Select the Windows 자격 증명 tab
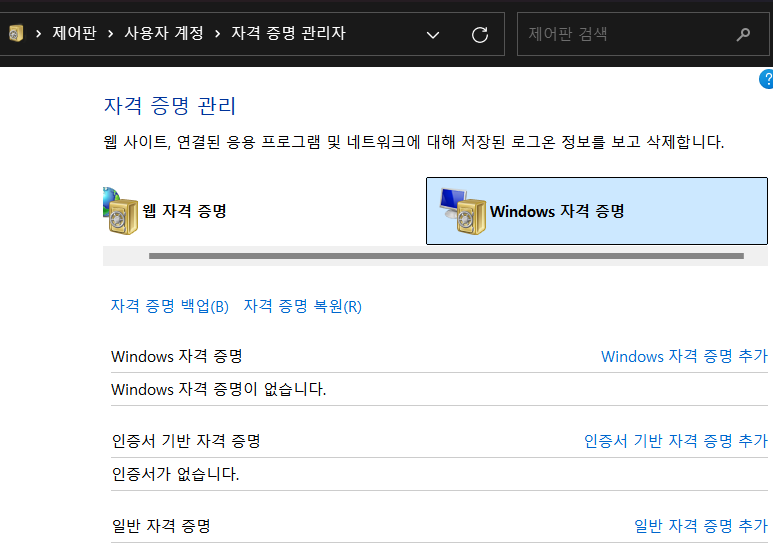This screenshot has width=773, height=547. click(597, 211)
